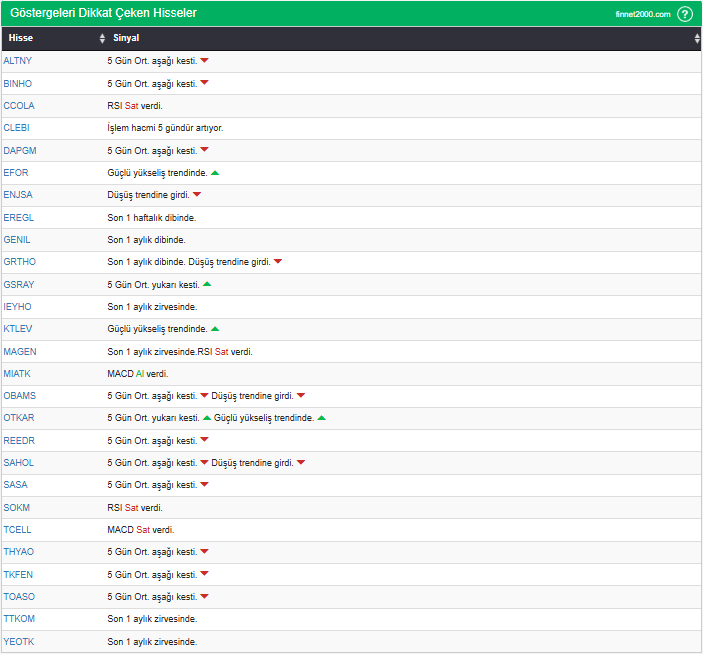Open the EREGL stock page
This screenshot has width=703, height=654.
18,217
